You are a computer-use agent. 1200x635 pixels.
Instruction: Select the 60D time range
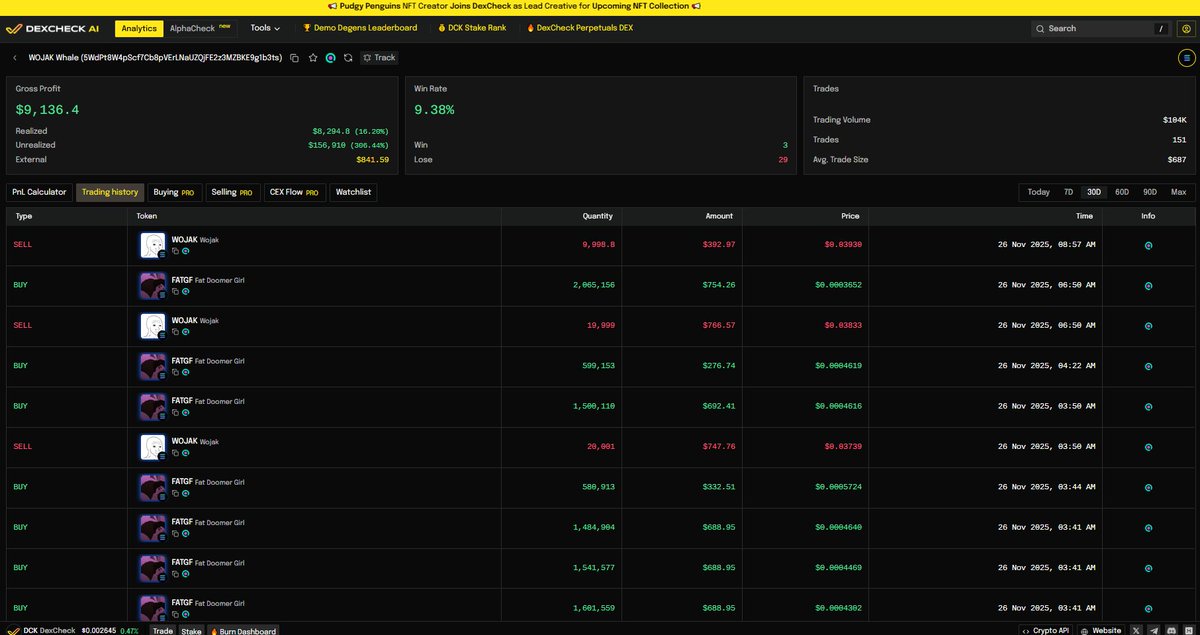tap(1122, 192)
